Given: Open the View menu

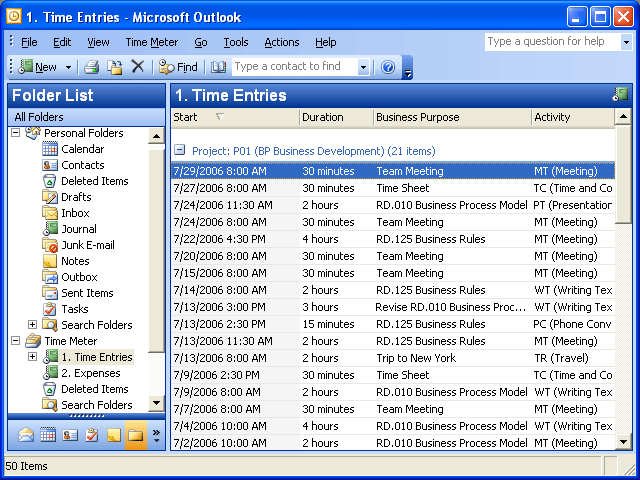Looking at the screenshot, I should [98, 42].
